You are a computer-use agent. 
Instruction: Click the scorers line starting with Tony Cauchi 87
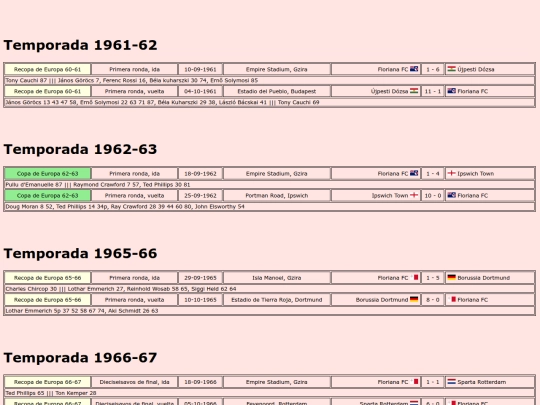point(269,80)
